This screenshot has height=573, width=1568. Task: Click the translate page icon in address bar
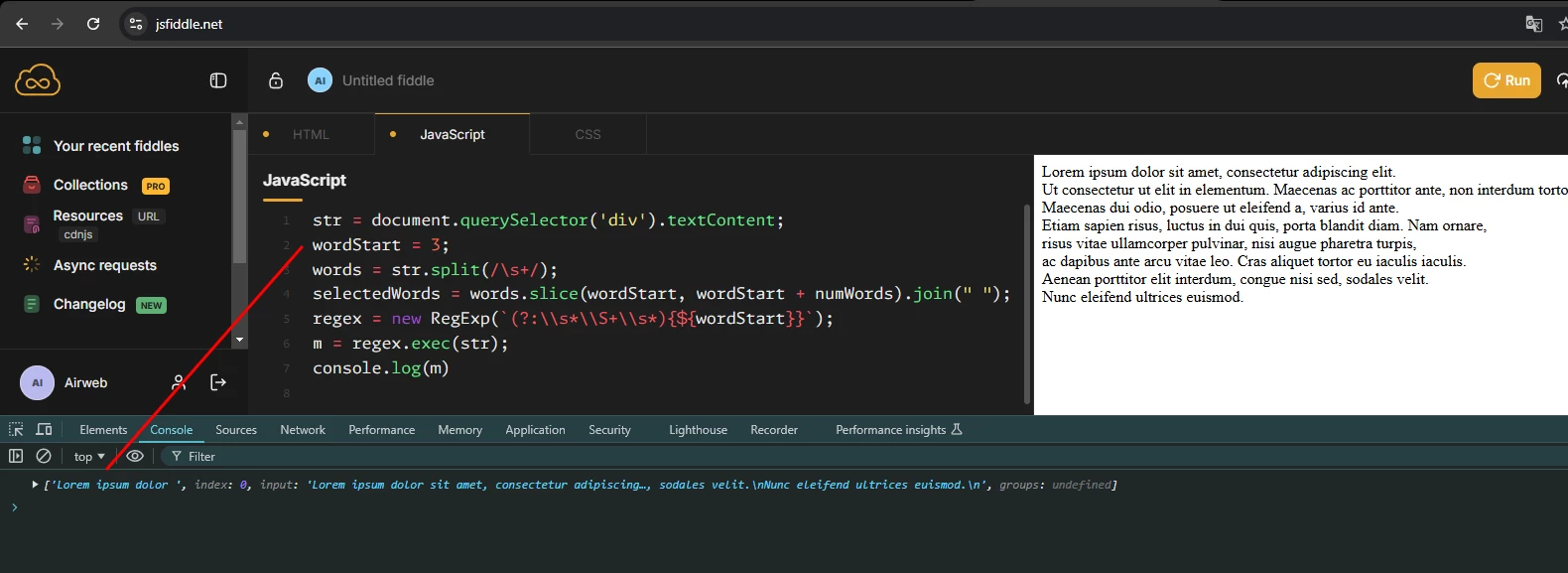pyautogui.click(x=1534, y=24)
